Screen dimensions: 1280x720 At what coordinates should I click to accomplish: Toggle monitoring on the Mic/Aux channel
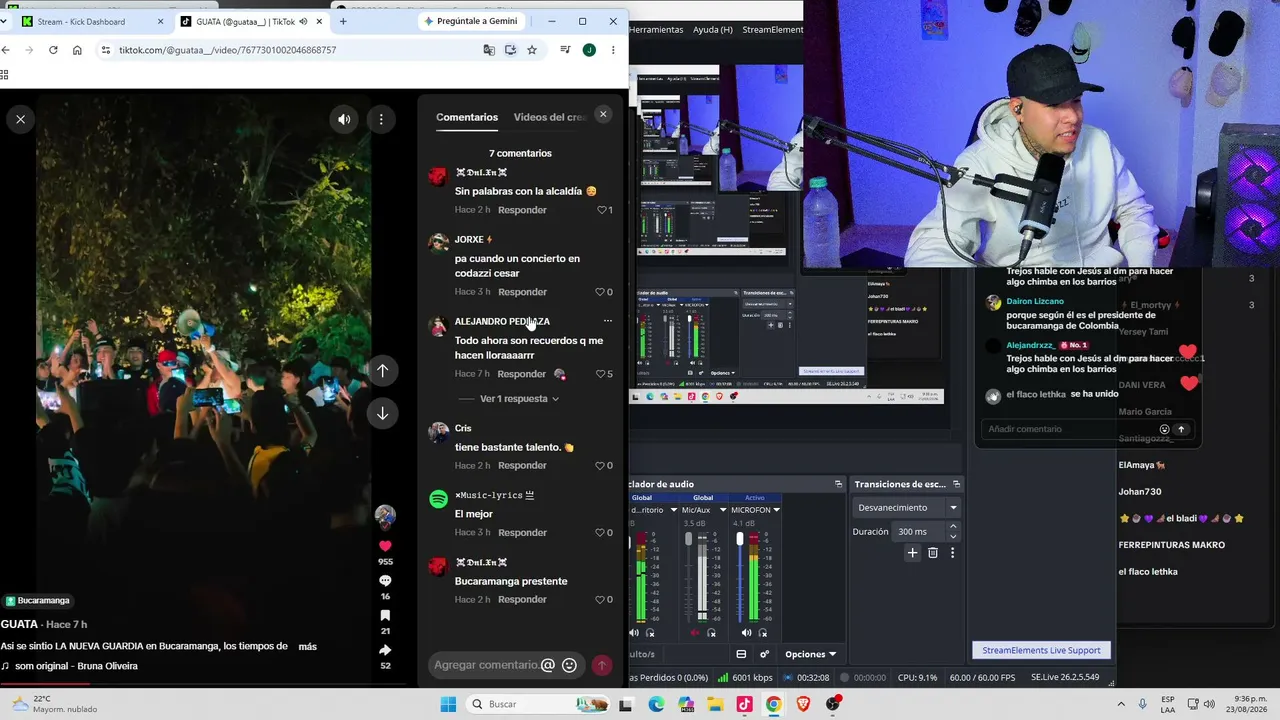coord(712,633)
